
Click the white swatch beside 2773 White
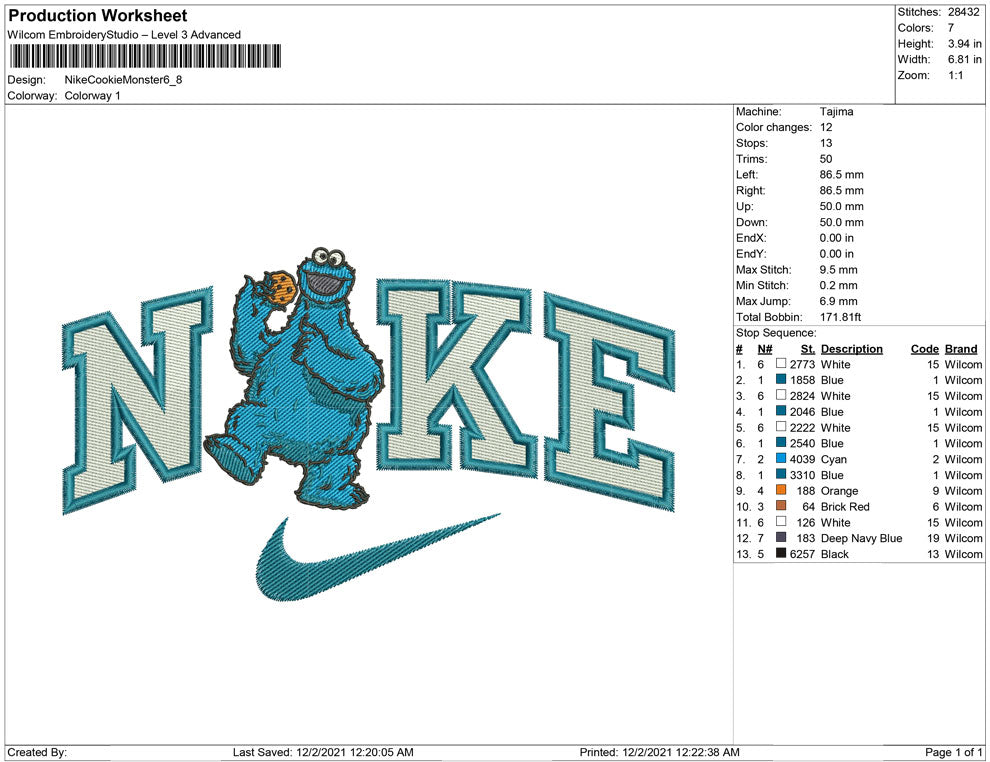(x=781, y=364)
